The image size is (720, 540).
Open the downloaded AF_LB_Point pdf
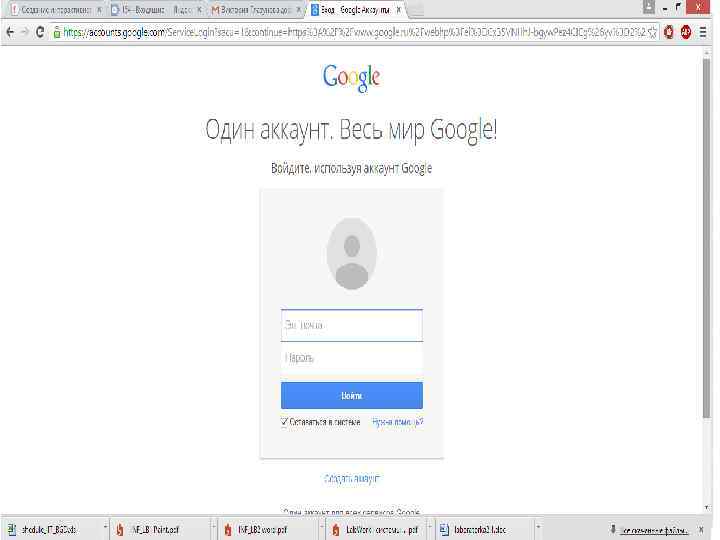[x=154, y=529]
